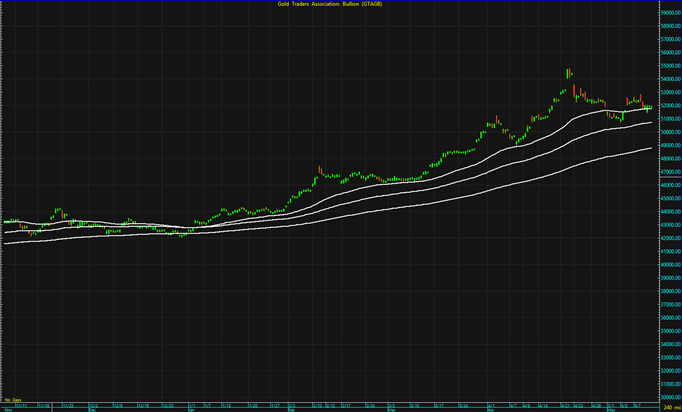Image resolution: width=682 pixels, height=412 pixels.
Task: Select the lowest white moving average line's right end
Action: pos(651,148)
